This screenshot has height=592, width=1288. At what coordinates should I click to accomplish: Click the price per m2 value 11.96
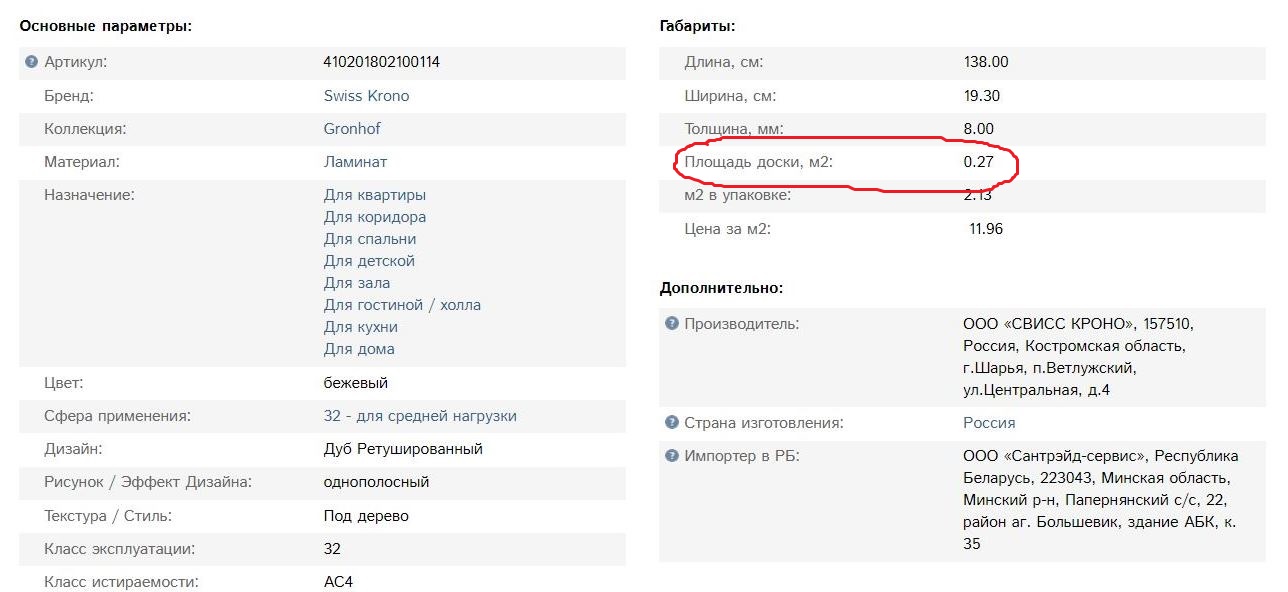(x=986, y=229)
